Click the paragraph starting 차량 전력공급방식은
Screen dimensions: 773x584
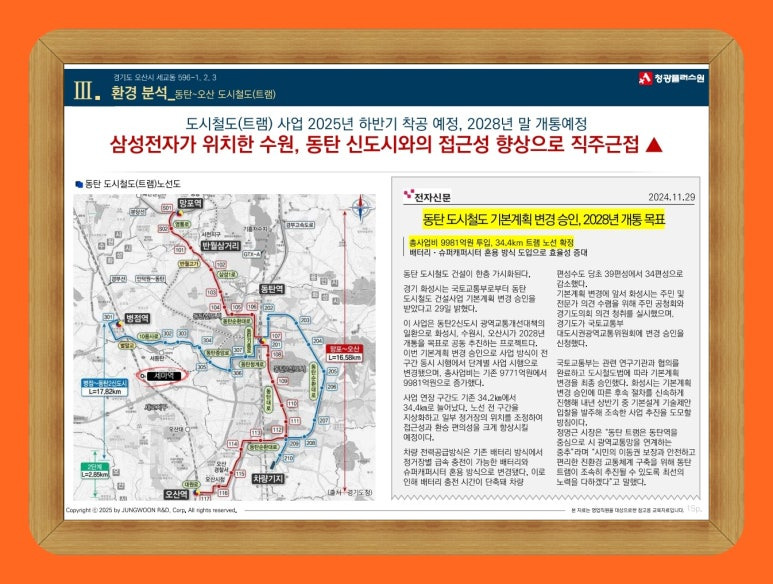coord(474,467)
